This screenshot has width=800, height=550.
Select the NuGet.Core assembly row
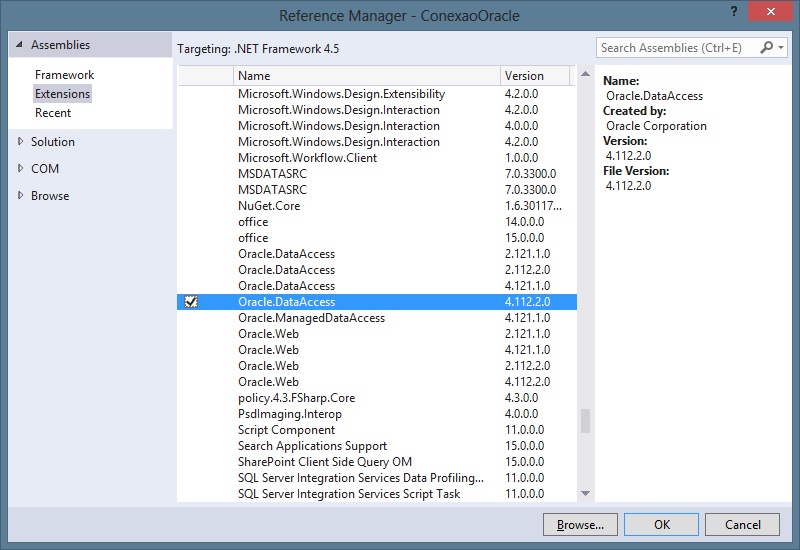[x=269, y=206]
